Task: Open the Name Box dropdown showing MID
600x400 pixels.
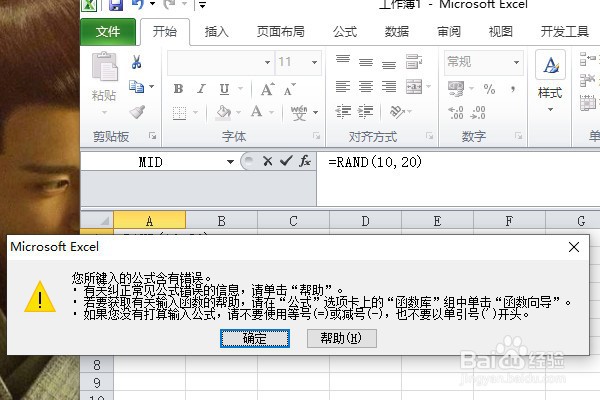Action: tap(230, 162)
